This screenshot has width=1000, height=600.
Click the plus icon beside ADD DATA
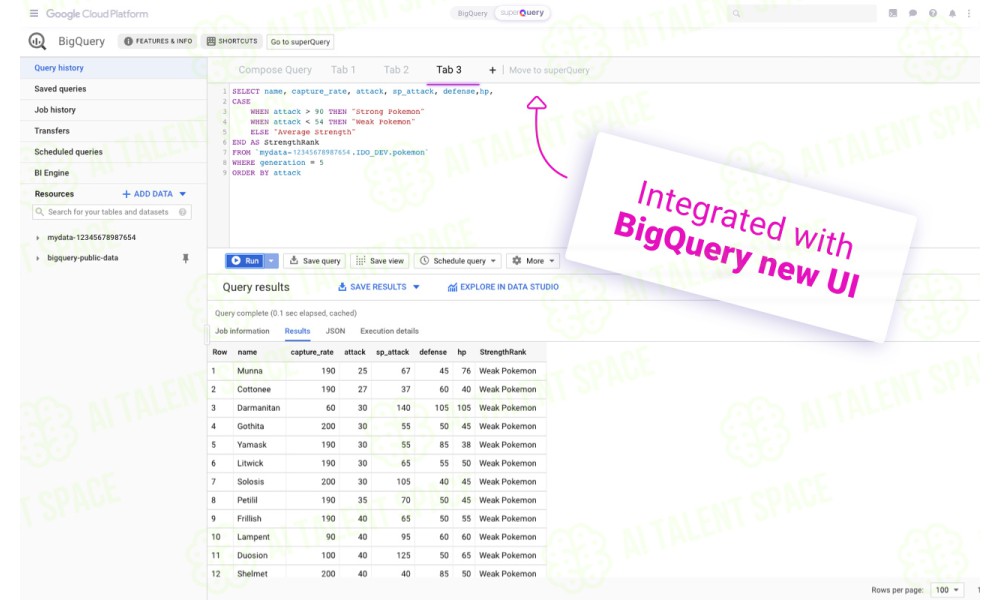(x=126, y=194)
